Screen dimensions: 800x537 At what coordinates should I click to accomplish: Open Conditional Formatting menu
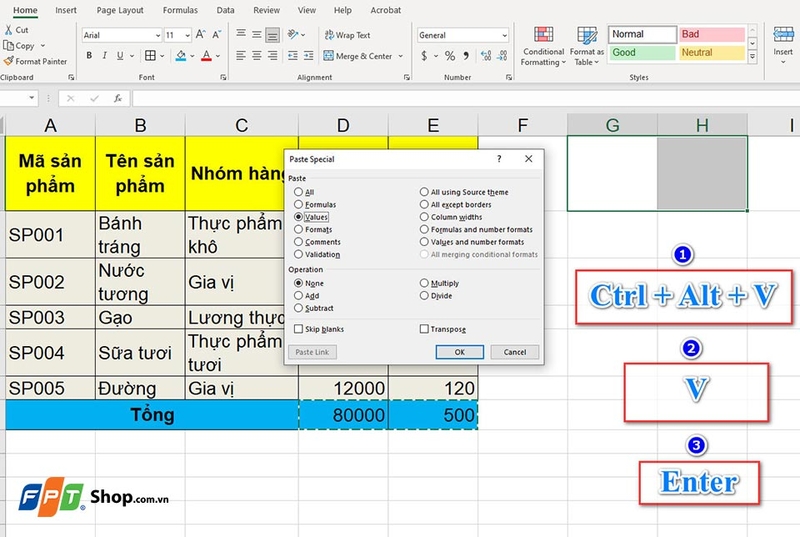543,46
